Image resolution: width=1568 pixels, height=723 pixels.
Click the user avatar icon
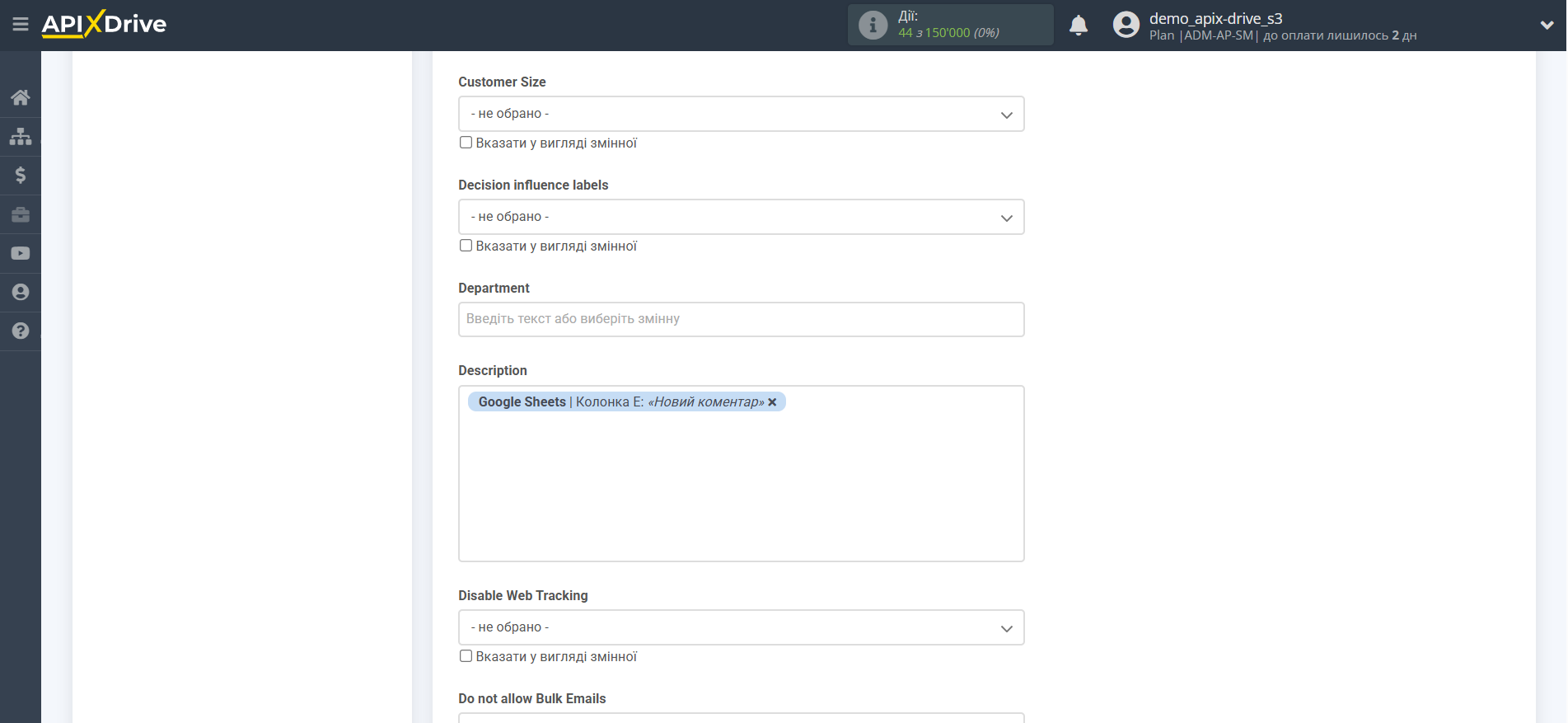pyautogui.click(x=1126, y=25)
